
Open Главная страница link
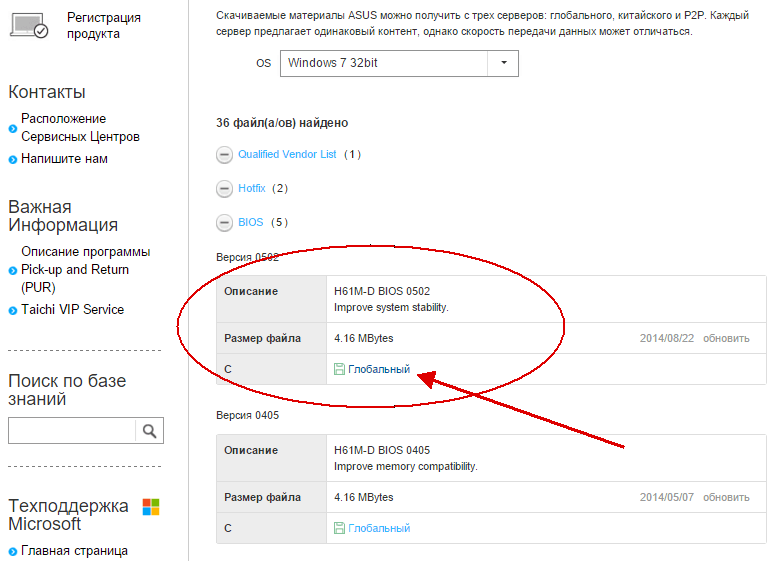74,551
